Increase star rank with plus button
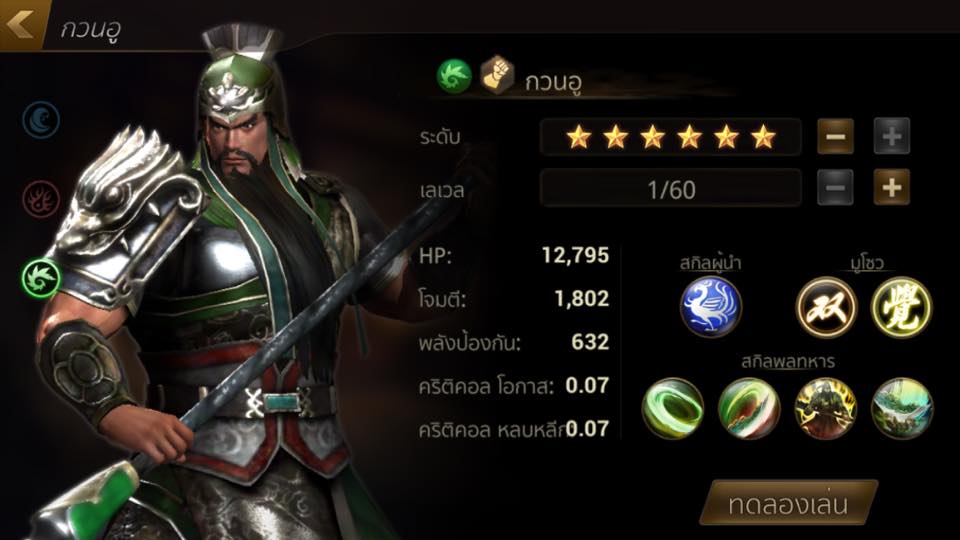Image resolution: width=960 pixels, height=540 pixels. (891, 136)
